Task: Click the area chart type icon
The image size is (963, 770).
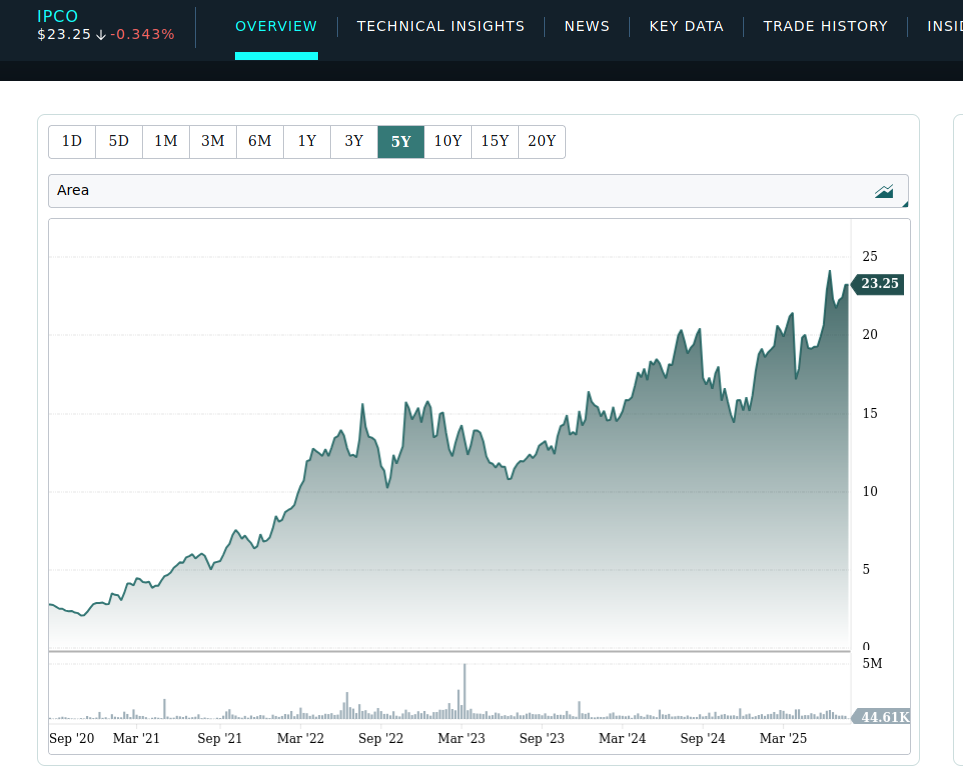Action: point(883,191)
